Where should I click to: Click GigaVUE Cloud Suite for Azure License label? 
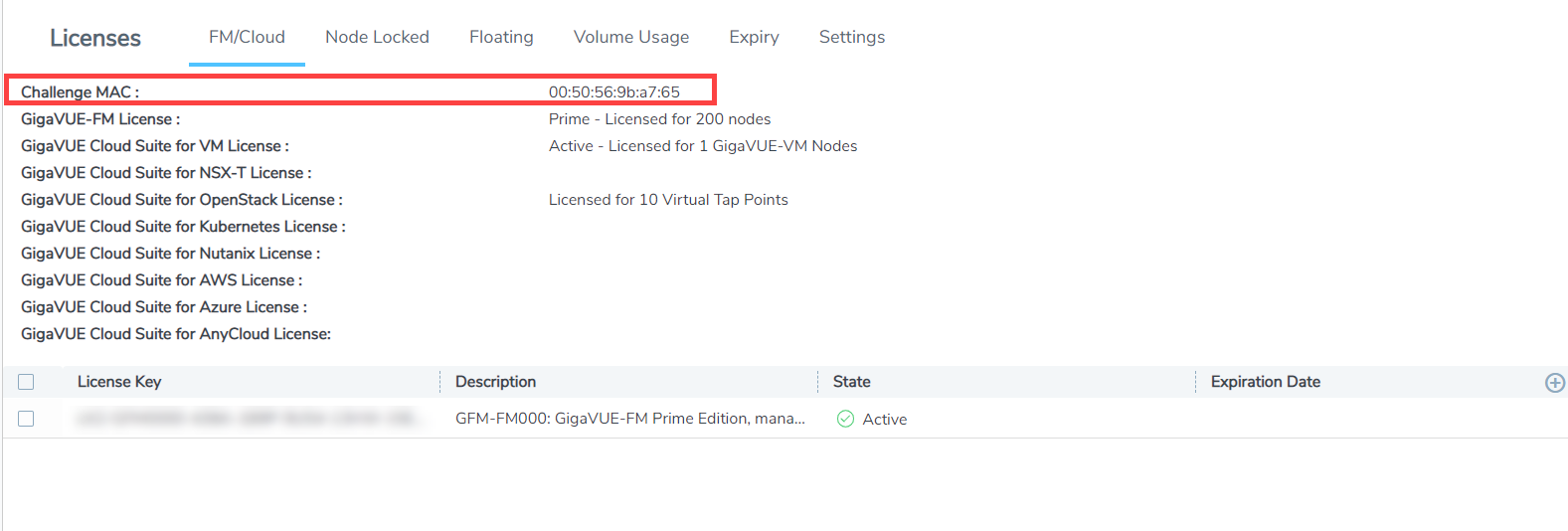164,306
